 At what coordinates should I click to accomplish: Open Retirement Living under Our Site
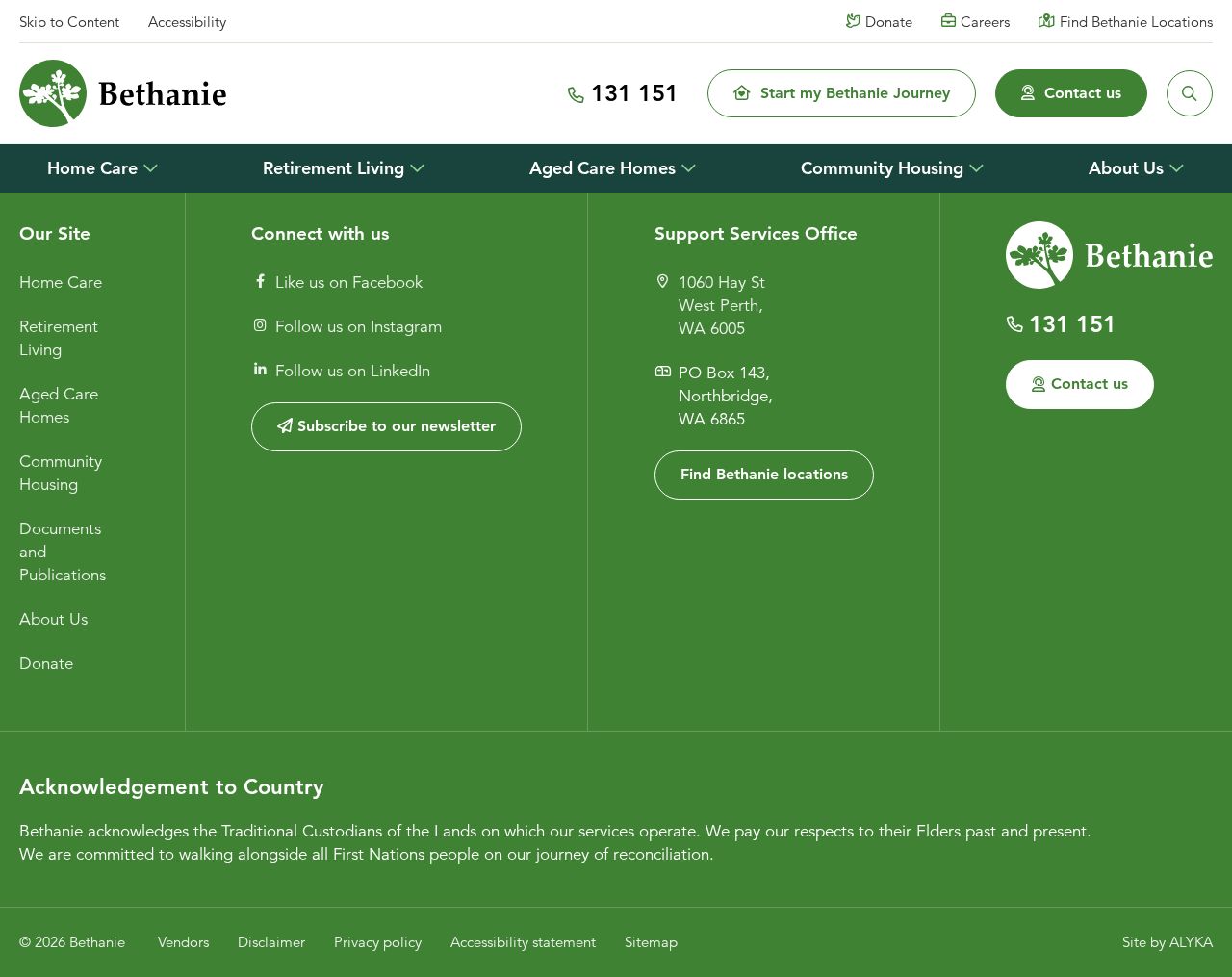(59, 338)
